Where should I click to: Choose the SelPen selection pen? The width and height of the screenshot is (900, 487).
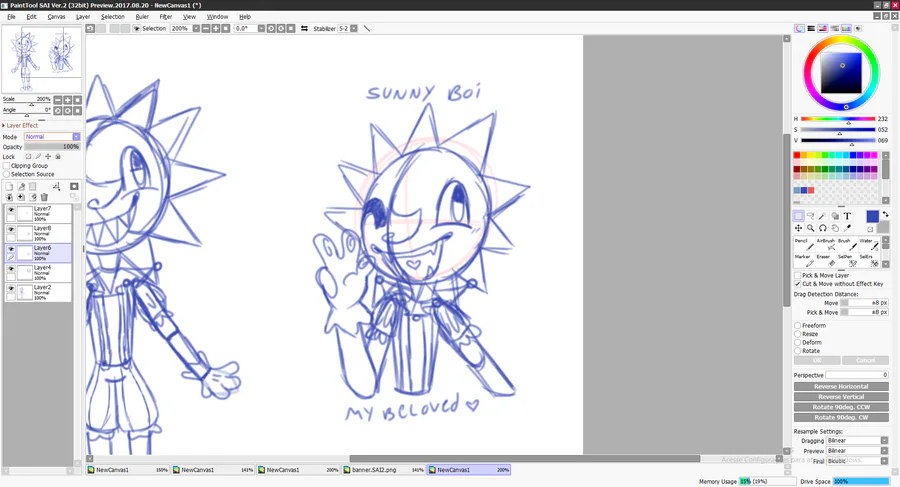pyautogui.click(x=846, y=260)
